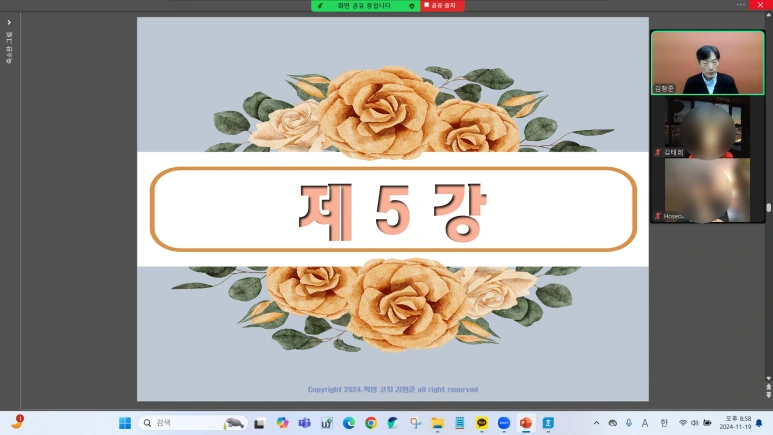Switch to the Zoom app in taskbar
The width and height of the screenshot is (773, 435).
click(x=504, y=423)
